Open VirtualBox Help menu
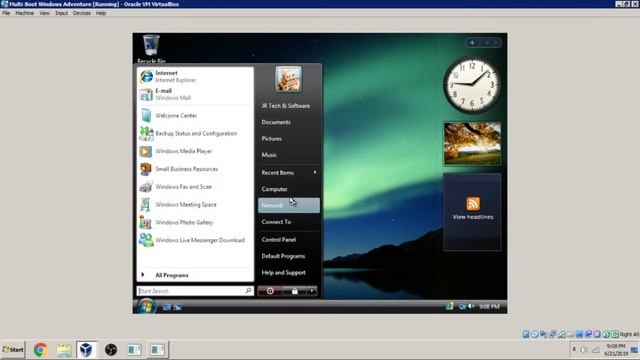This screenshot has width=640, height=360. click(x=101, y=13)
